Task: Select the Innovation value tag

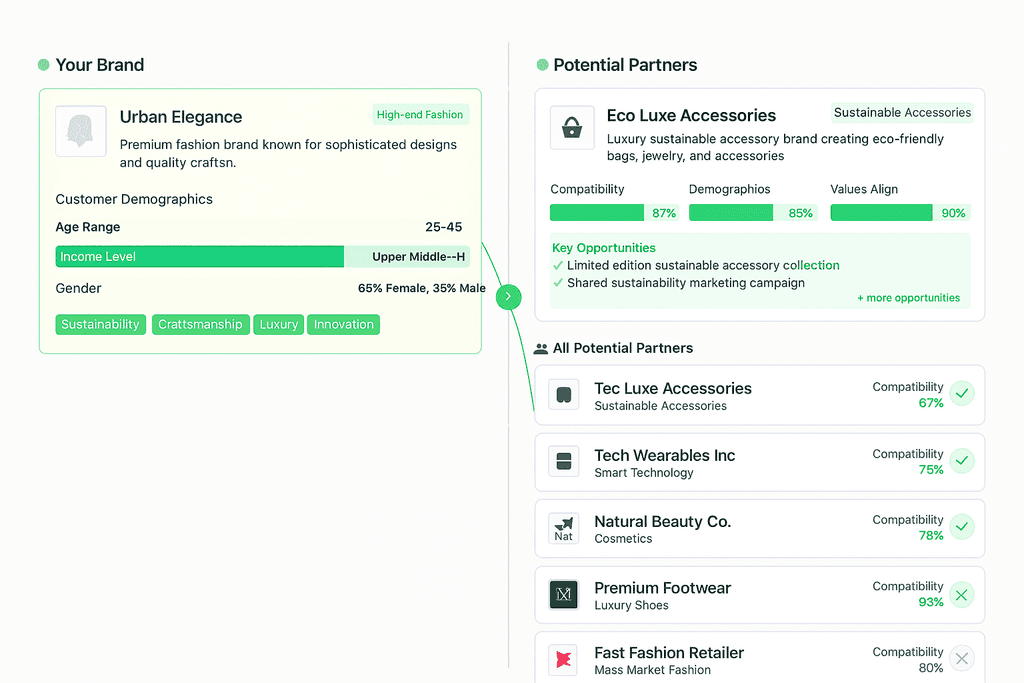Action: coord(344,325)
